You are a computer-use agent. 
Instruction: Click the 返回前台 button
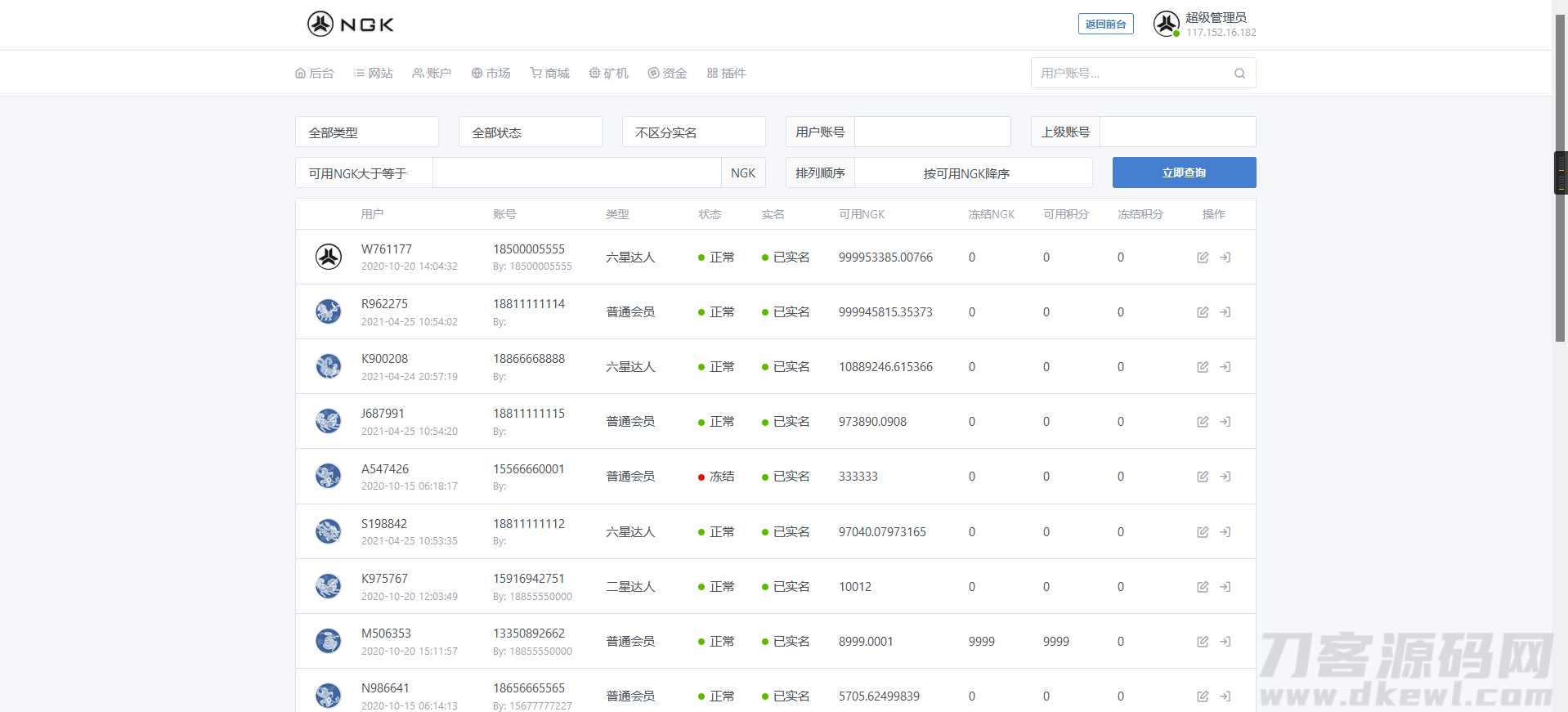pyautogui.click(x=1105, y=25)
